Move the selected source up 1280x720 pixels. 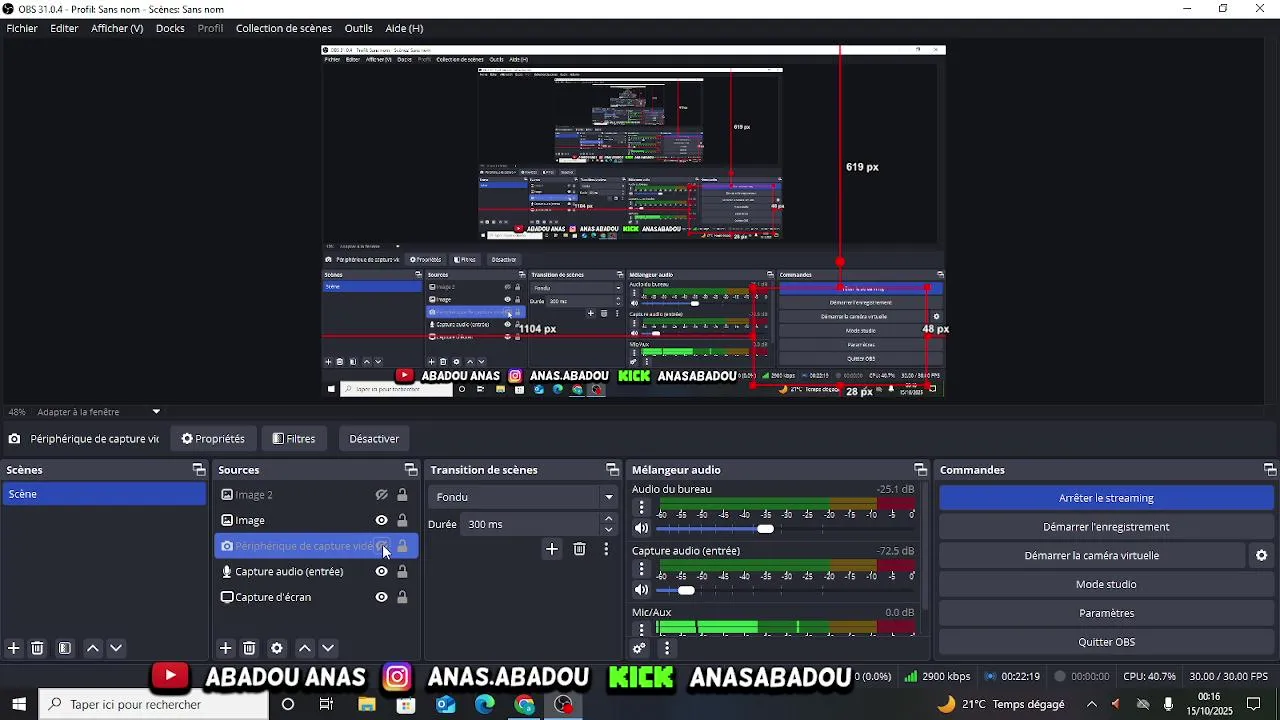click(305, 648)
